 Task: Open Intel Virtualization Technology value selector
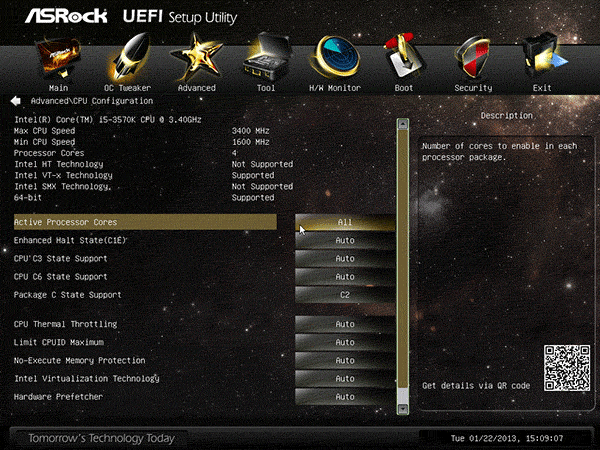[x=344, y=379]
